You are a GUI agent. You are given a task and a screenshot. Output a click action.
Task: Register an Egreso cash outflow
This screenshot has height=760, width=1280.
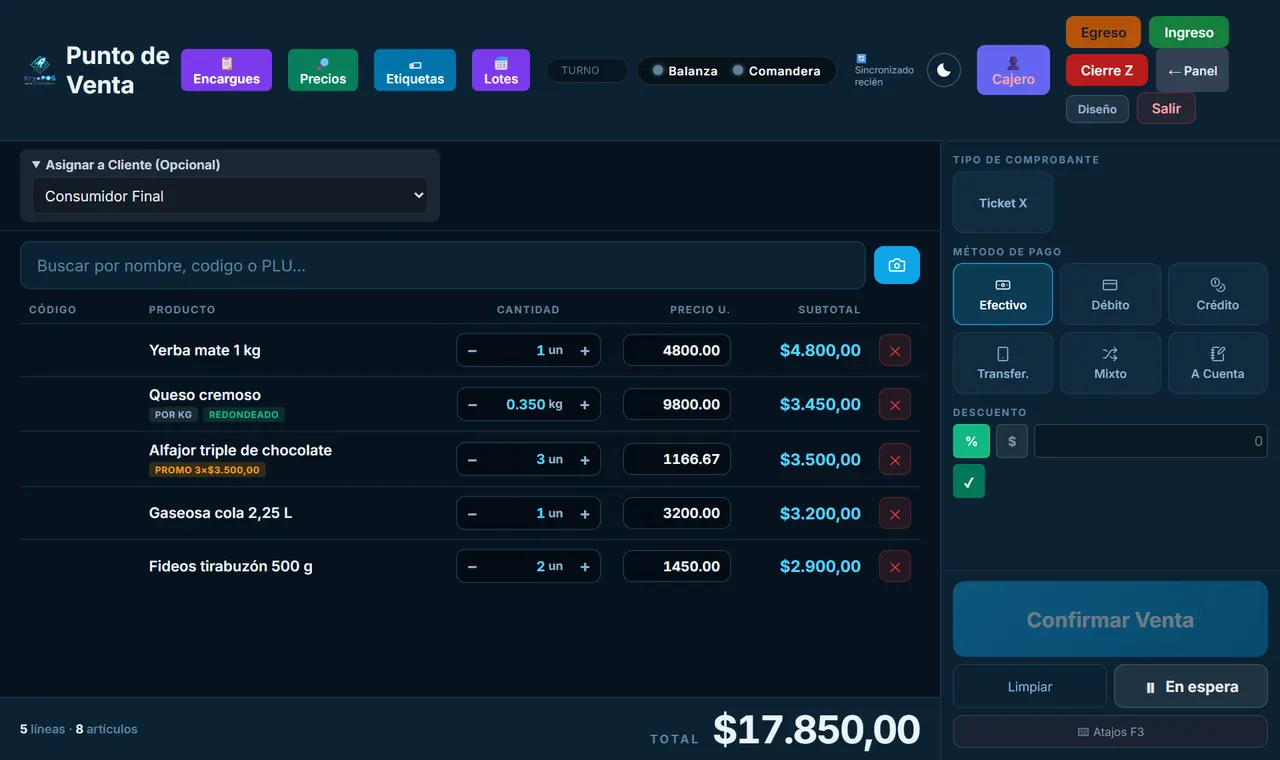tap(1103, 32)
